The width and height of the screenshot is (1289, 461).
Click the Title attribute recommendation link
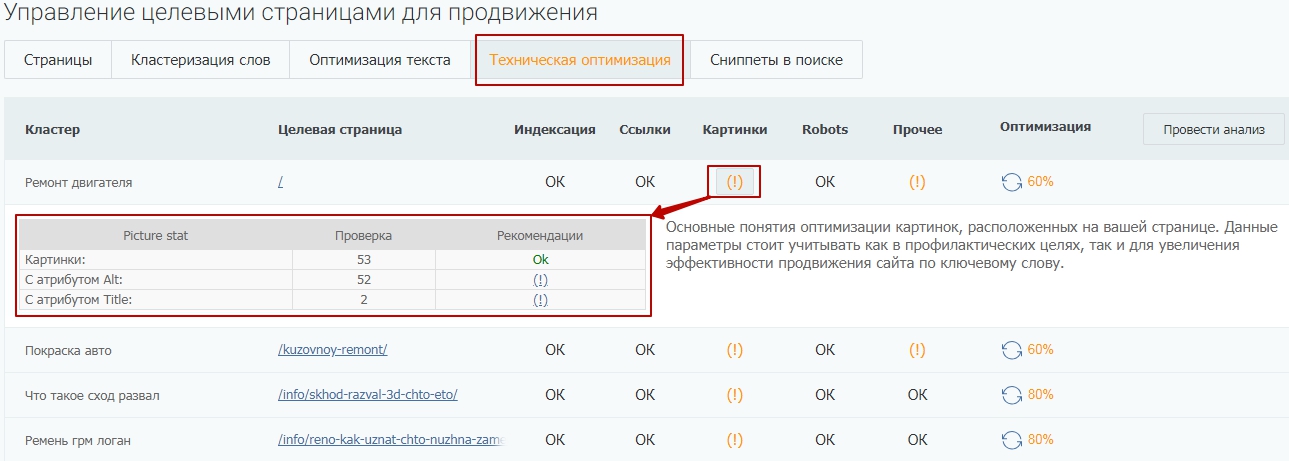[540, 300]
